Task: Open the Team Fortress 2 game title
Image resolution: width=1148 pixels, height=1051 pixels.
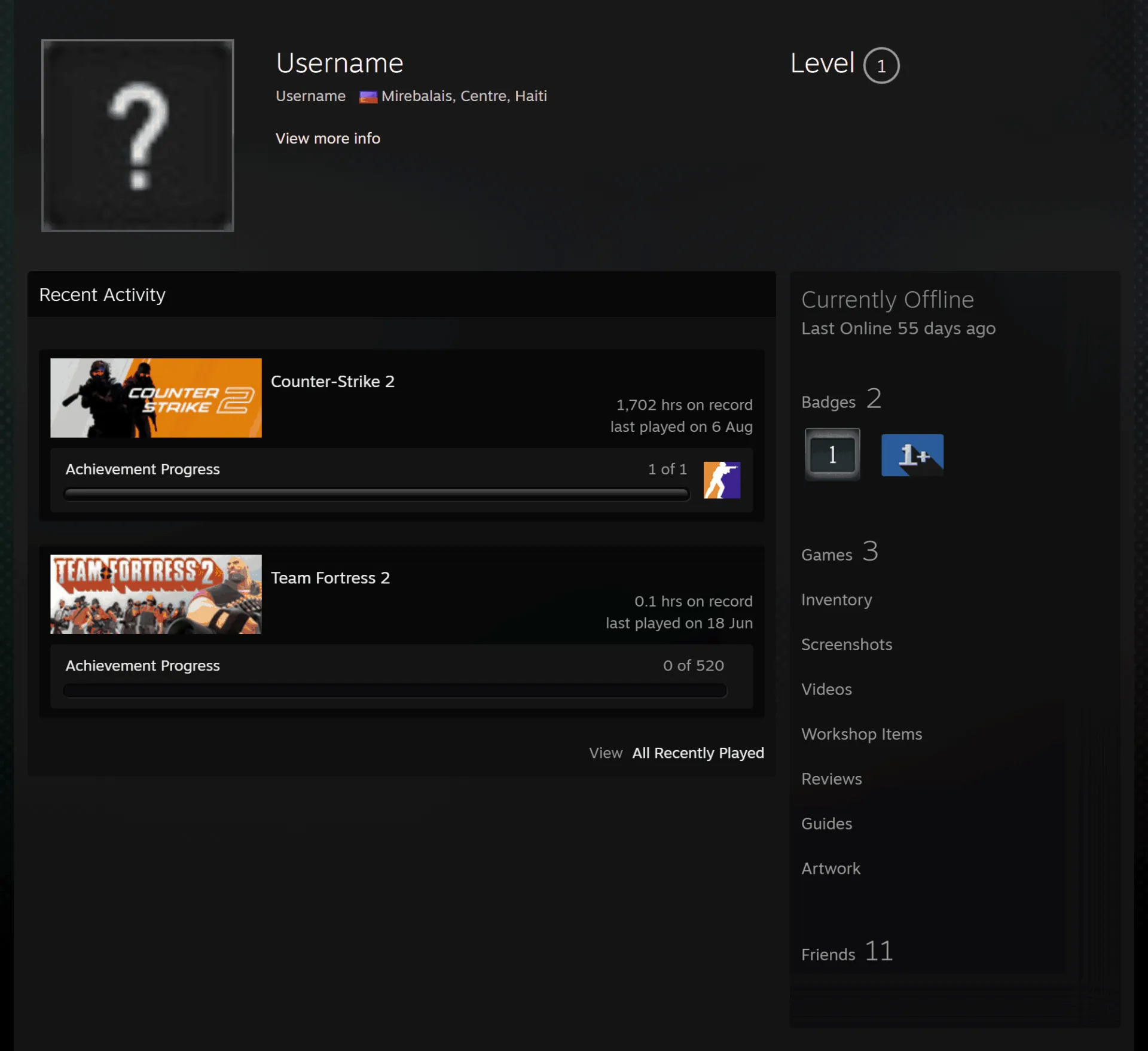Action: [330, 578]
